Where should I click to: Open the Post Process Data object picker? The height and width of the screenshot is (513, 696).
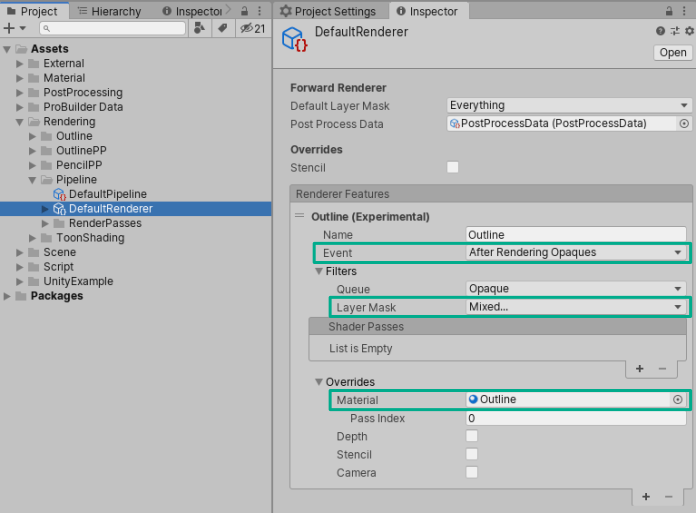(684, 124)
